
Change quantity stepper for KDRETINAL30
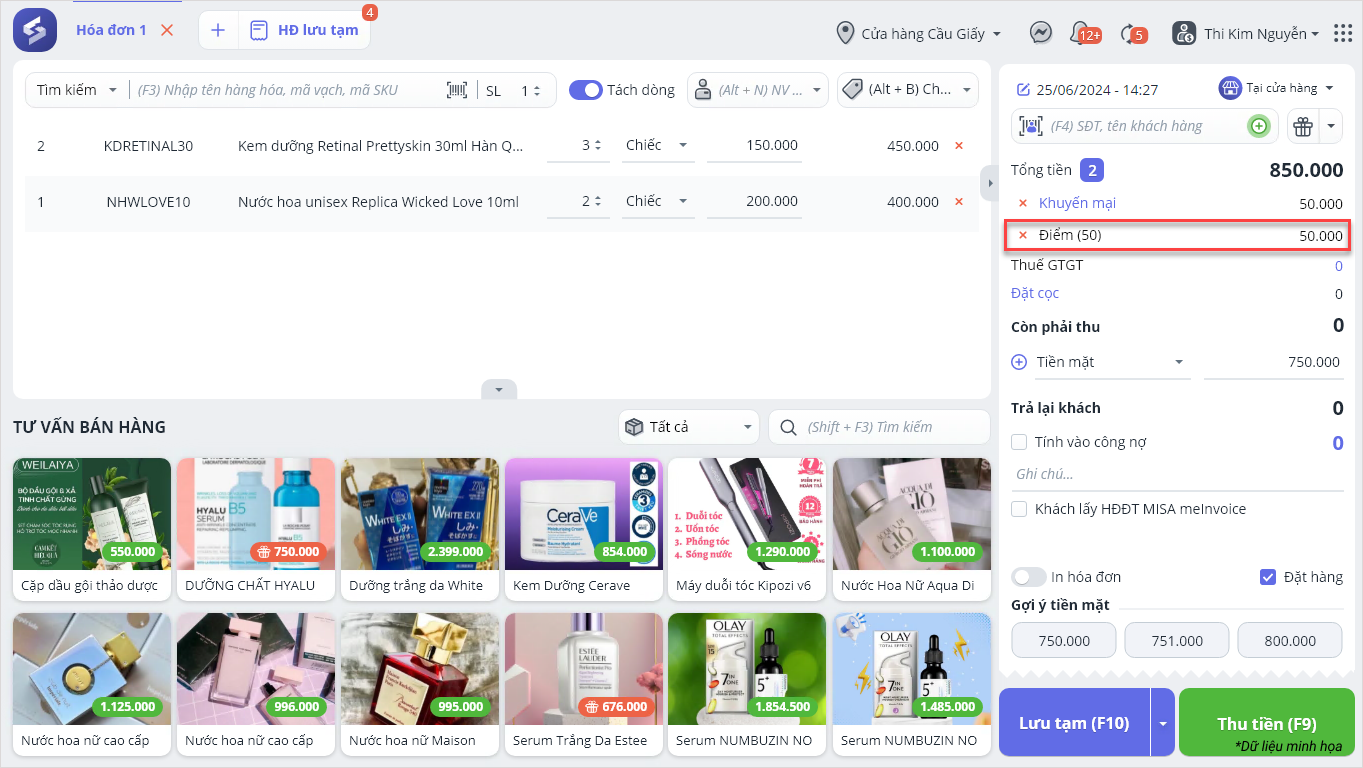(x=599, y=146)
